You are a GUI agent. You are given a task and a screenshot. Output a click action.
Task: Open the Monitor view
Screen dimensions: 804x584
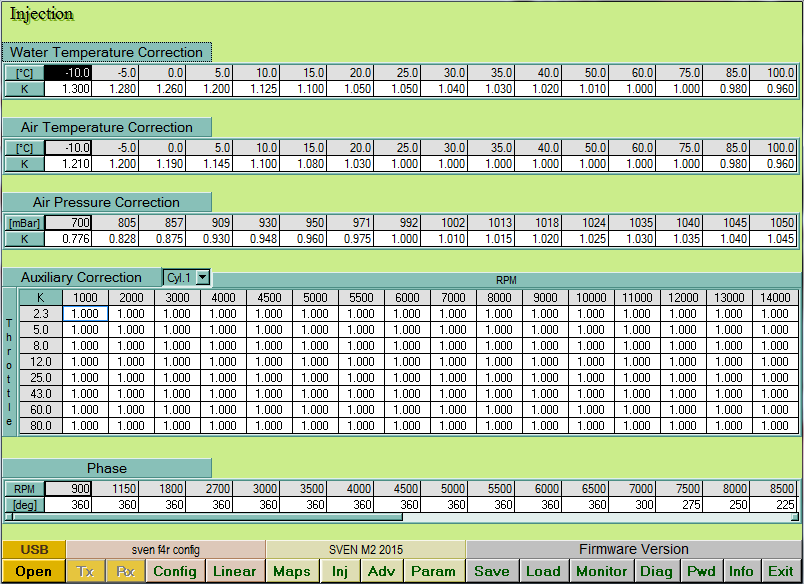point(601,571)
